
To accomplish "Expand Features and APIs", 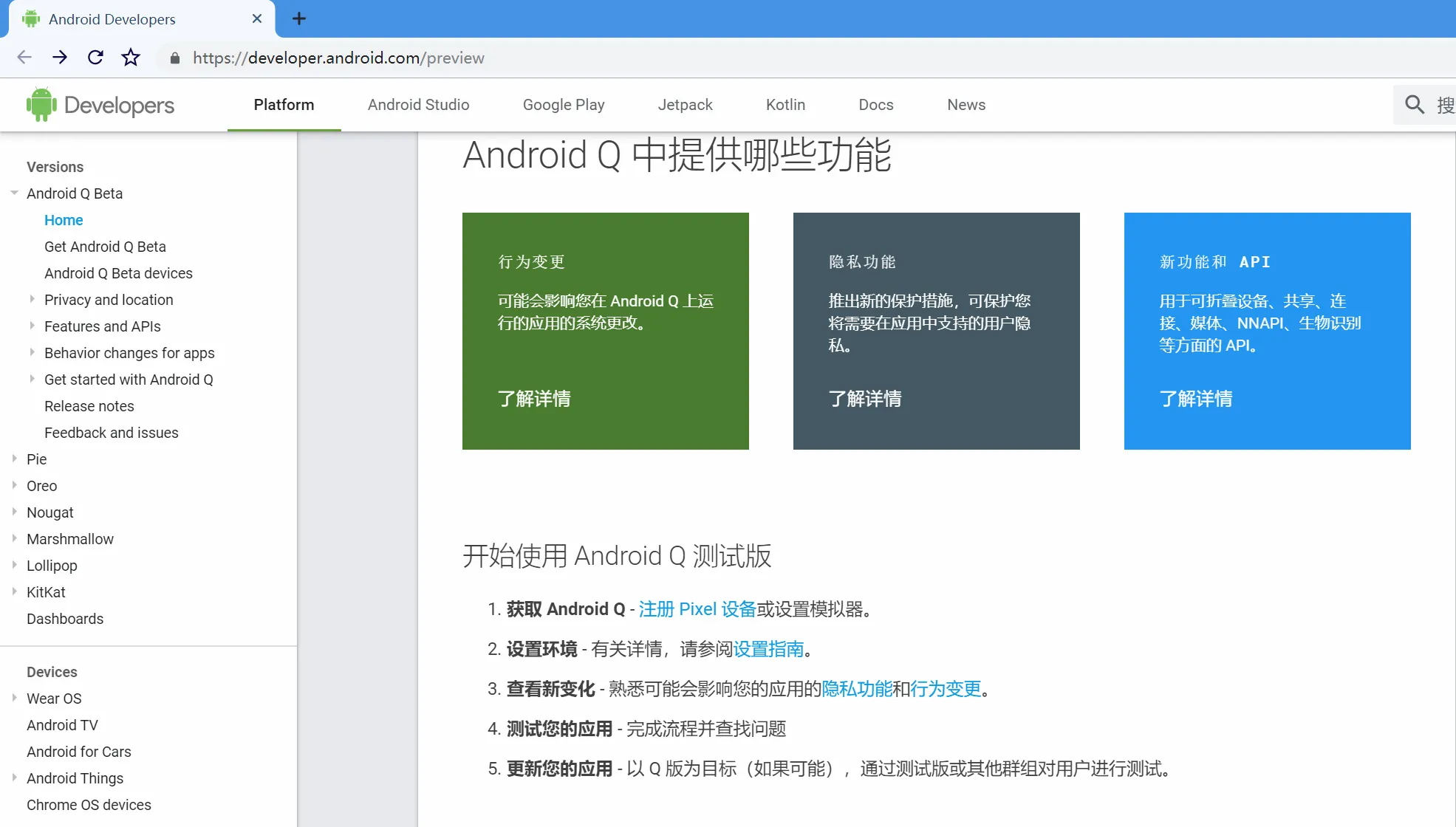I will click(x=32, y=326).
